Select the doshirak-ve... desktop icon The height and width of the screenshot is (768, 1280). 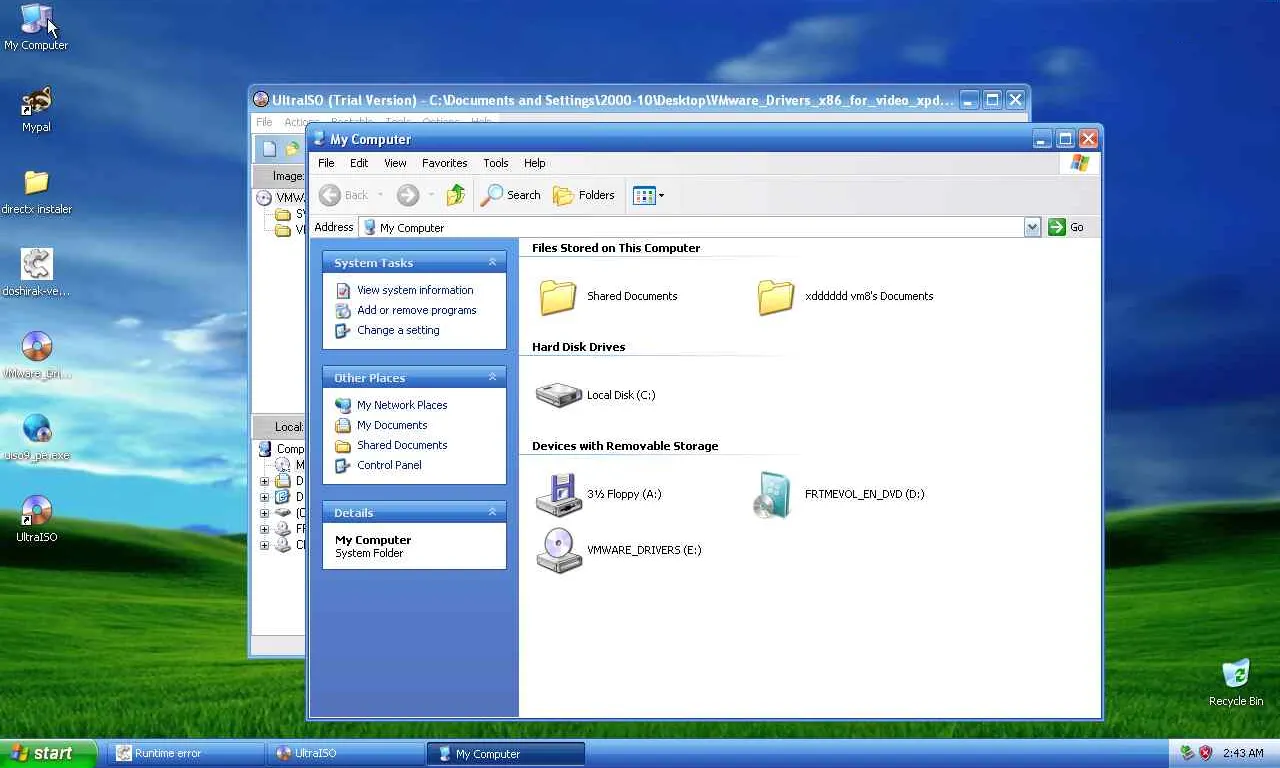[x=36, y=273]
